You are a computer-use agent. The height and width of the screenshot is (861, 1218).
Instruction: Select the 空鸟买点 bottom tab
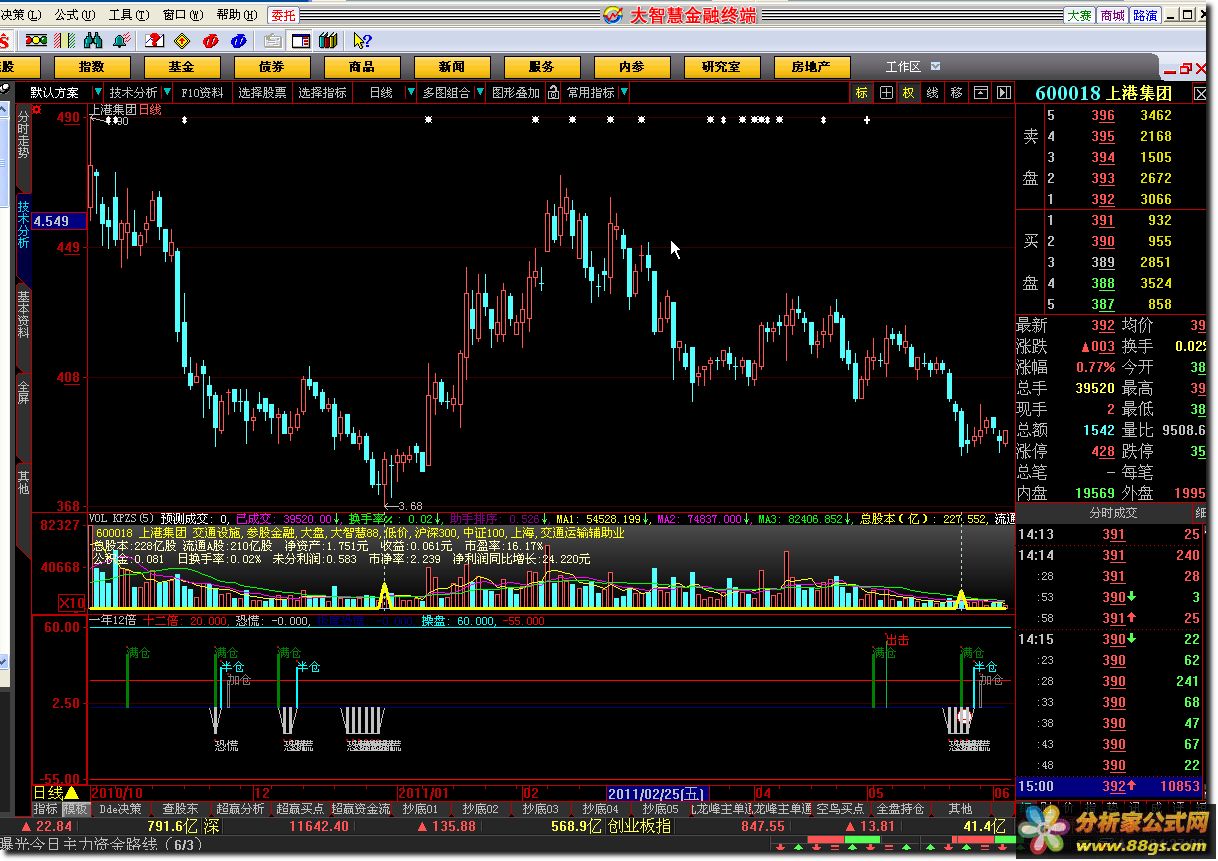point(841,808)
